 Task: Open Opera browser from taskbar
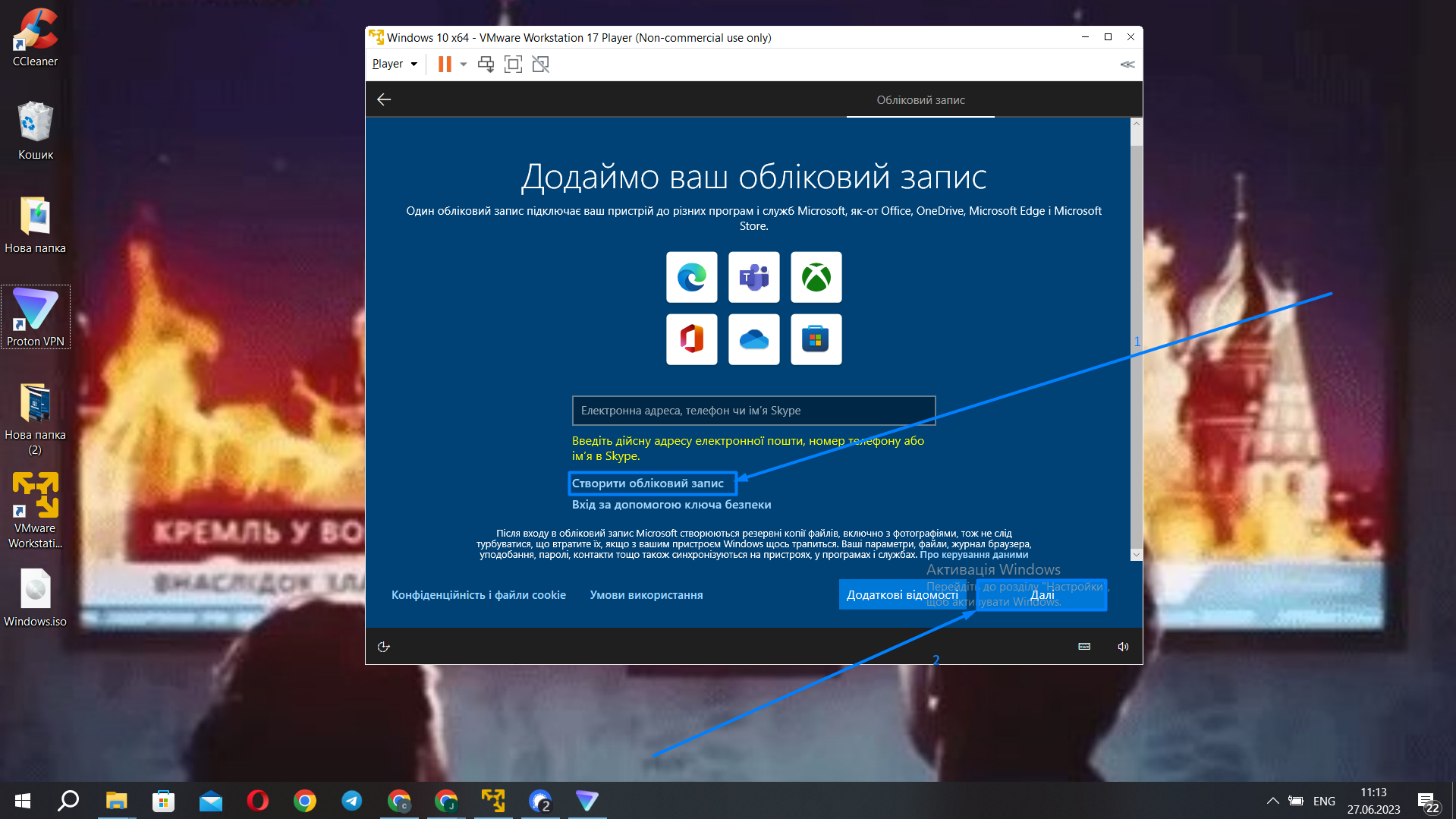[x=257, y=801]
